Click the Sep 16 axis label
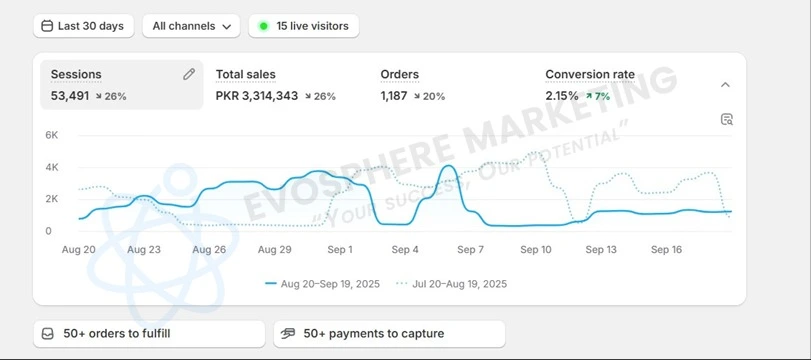The image size is (811, 360). [x=667, y=250]
